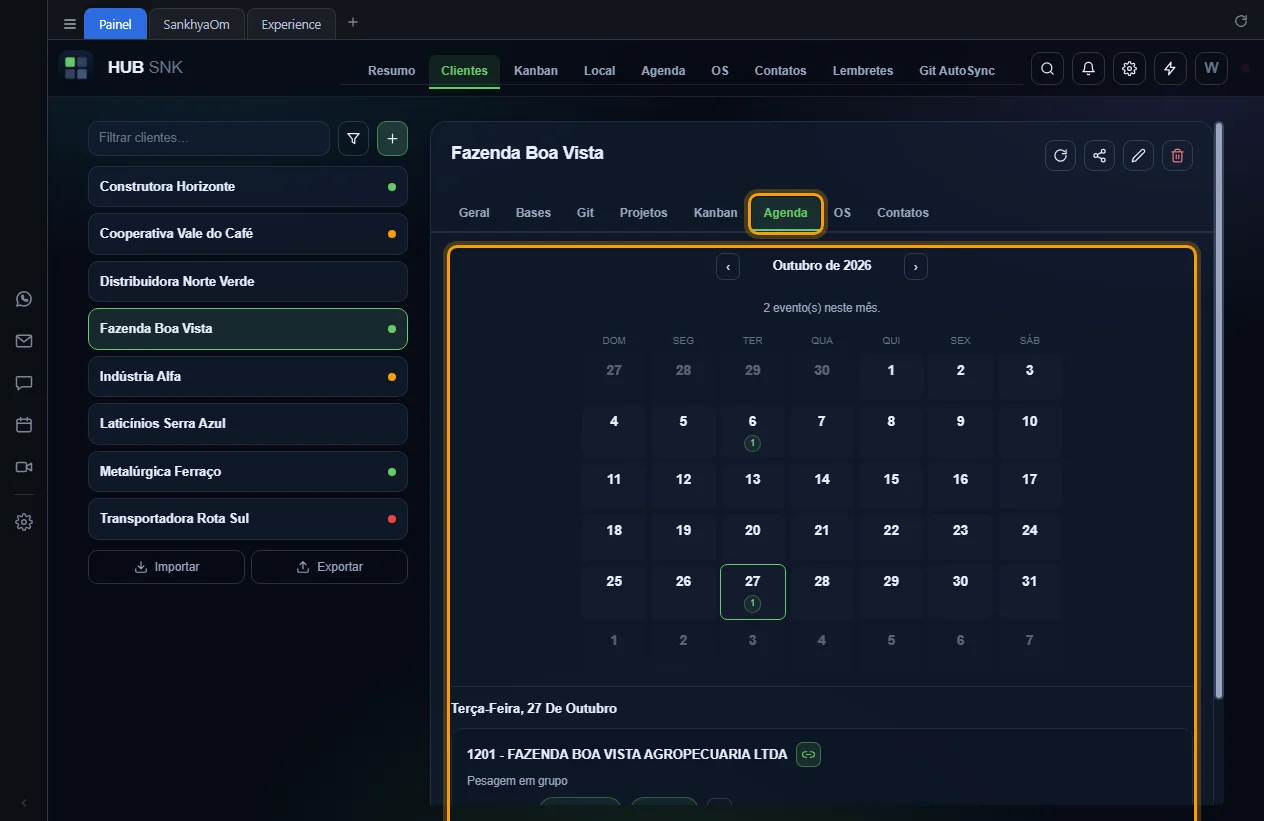The height and width of the screenshot is (821, 1264).
Task: Select client Metalúrgica Ferraço
Action: point(248,471)
